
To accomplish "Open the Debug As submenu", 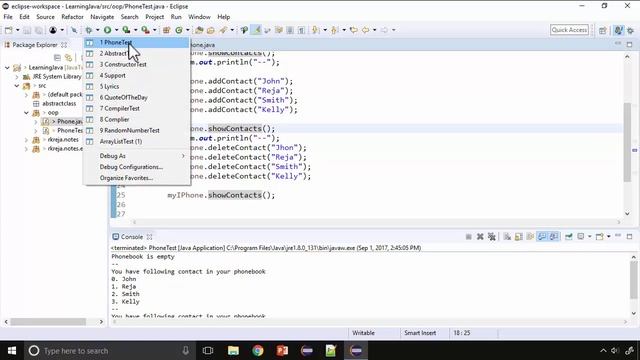I will click(x=137, y=156).
